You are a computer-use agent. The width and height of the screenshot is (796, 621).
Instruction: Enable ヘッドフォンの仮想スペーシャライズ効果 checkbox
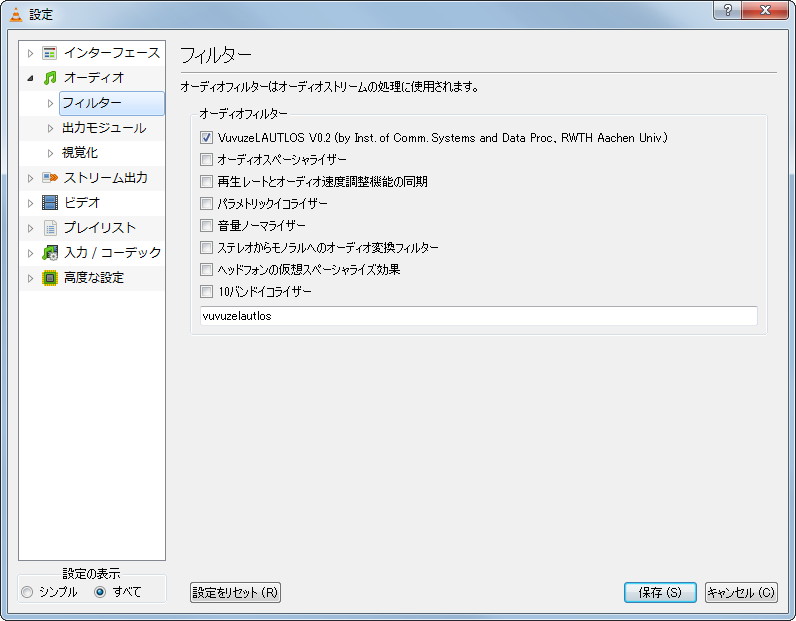tap(206, 269)
